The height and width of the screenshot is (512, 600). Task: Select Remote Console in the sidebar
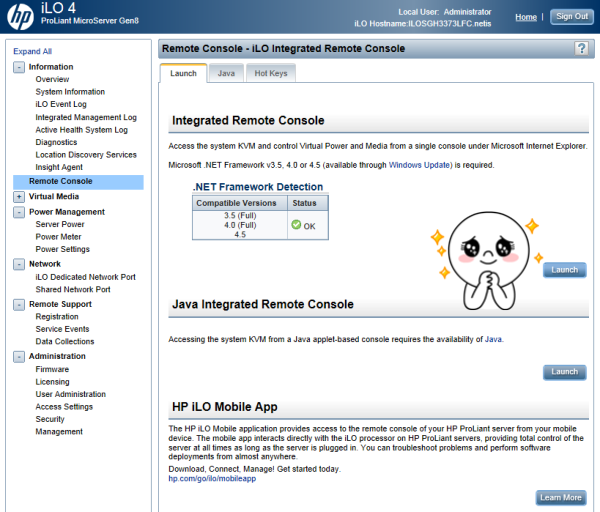tap(78, 181)
